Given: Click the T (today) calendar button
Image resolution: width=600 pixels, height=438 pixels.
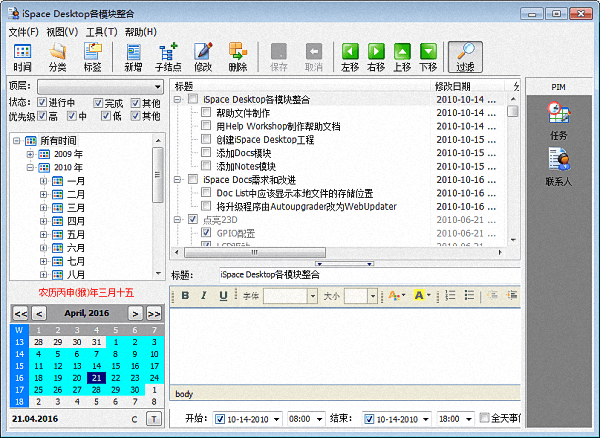Looking at the screenshot, I should coord(154,419).
